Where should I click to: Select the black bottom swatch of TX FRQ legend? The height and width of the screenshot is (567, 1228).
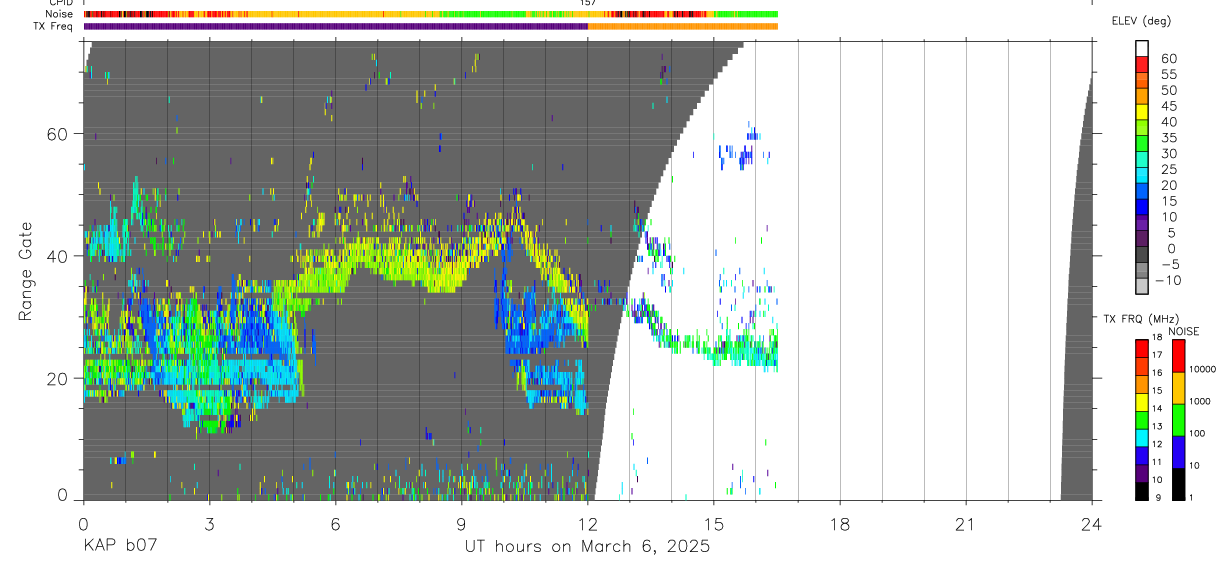(1142, 491)
